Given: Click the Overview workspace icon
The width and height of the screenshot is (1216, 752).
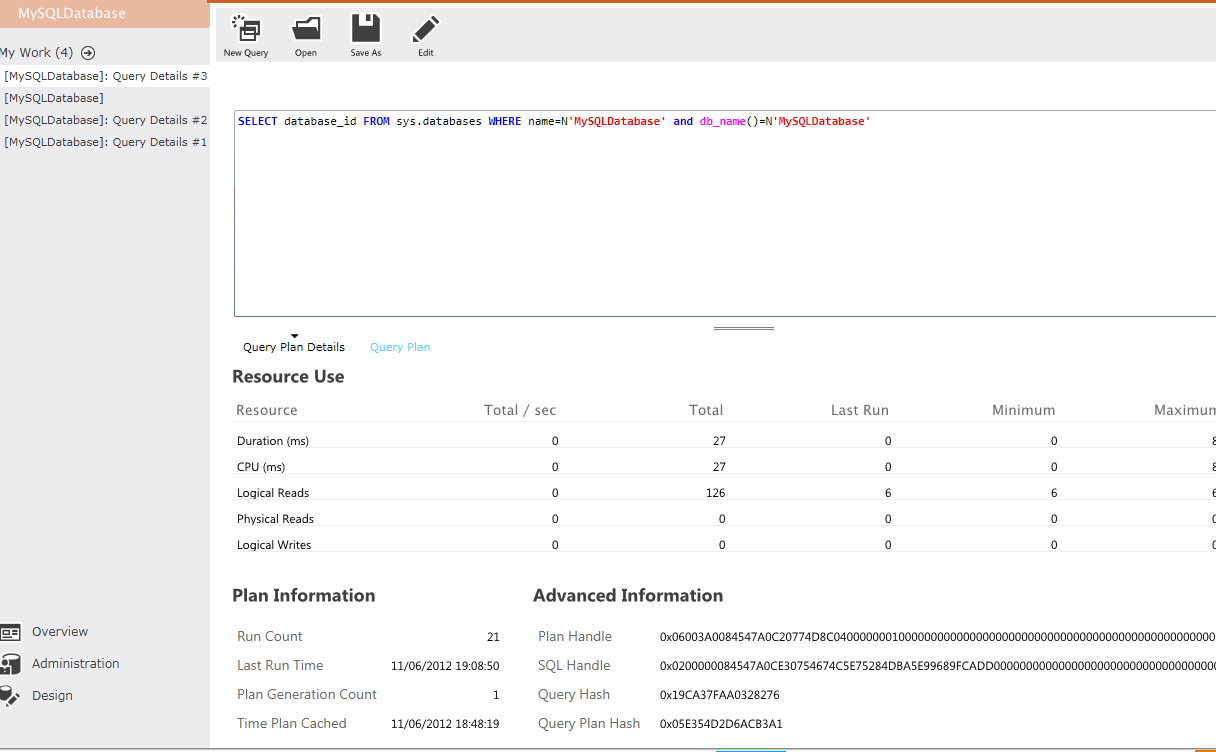Looking at the screenshot, I should tap(10, 632).
